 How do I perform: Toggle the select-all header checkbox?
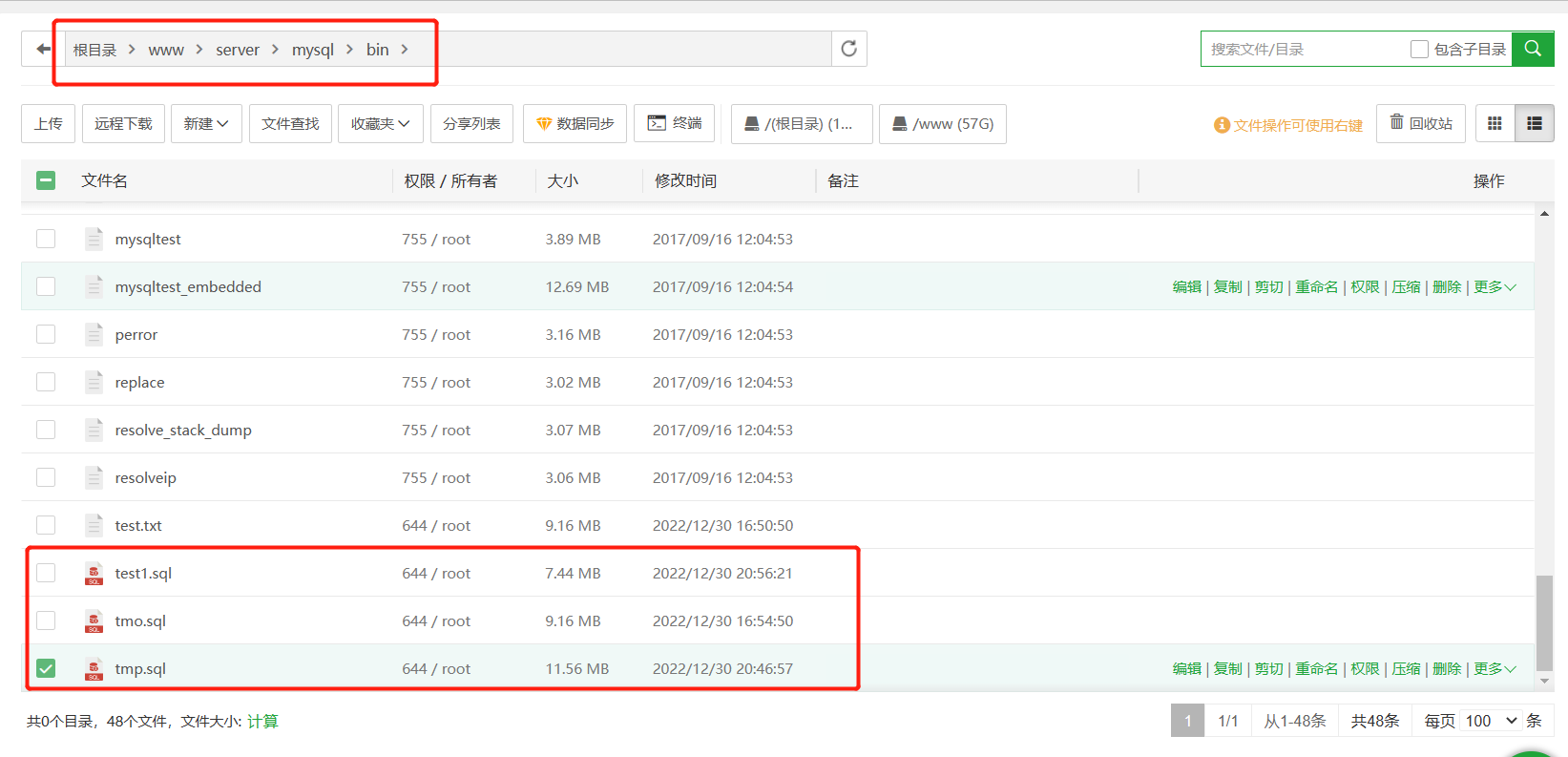(x=46, y=180)
